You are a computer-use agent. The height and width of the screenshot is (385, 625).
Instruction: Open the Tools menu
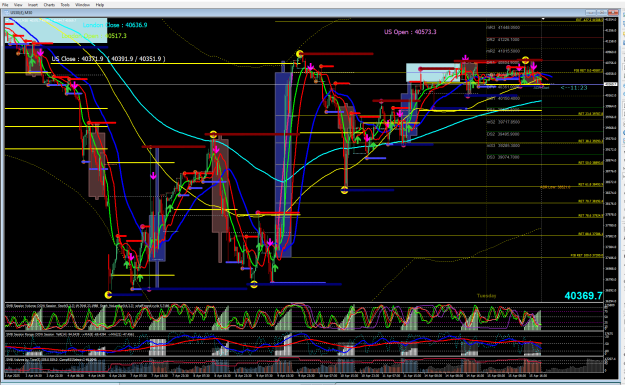[65, 5]
